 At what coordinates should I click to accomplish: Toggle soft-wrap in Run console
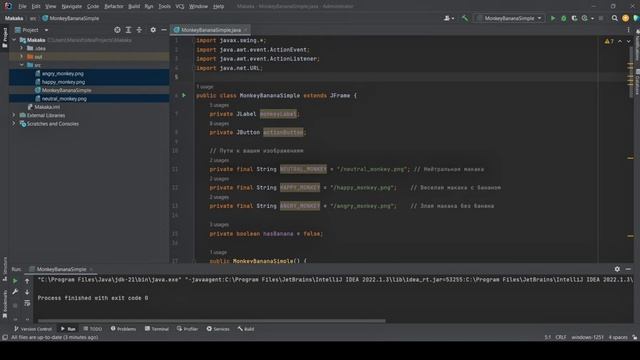27,303
